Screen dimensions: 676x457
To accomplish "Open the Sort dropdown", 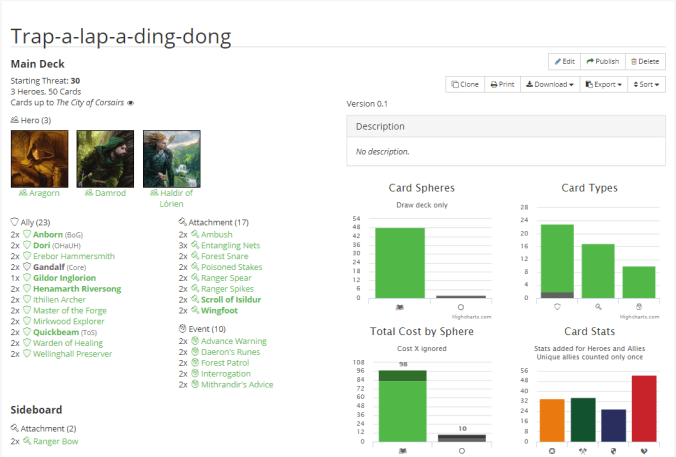I will click(647, 85).
